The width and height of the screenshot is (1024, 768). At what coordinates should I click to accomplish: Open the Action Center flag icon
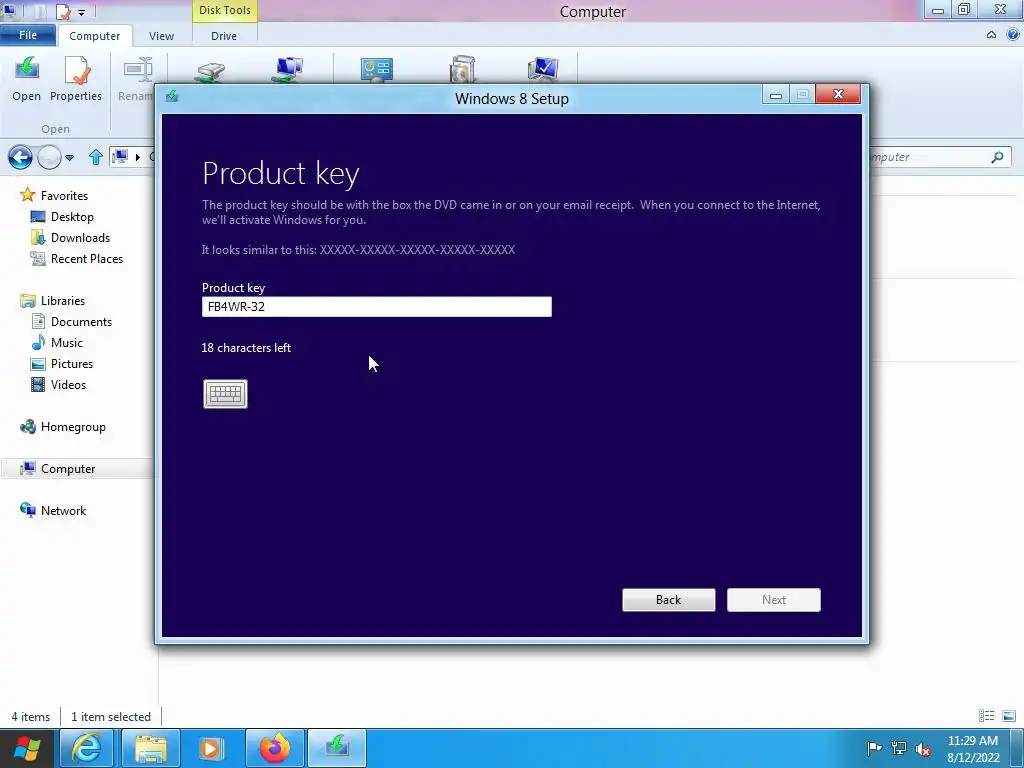point(874,748)
